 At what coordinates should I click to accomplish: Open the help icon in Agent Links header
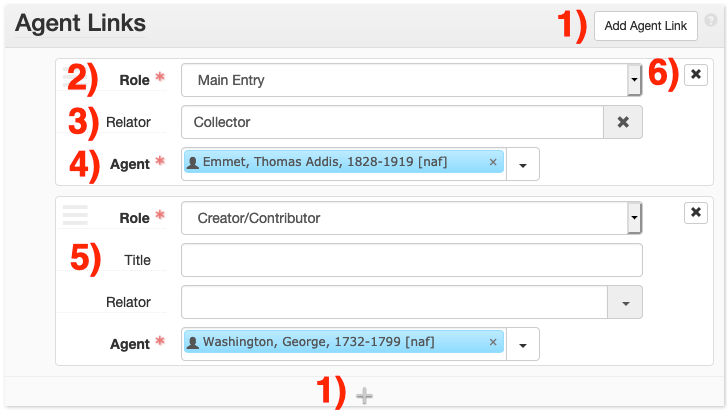click(x=711, y=20)
